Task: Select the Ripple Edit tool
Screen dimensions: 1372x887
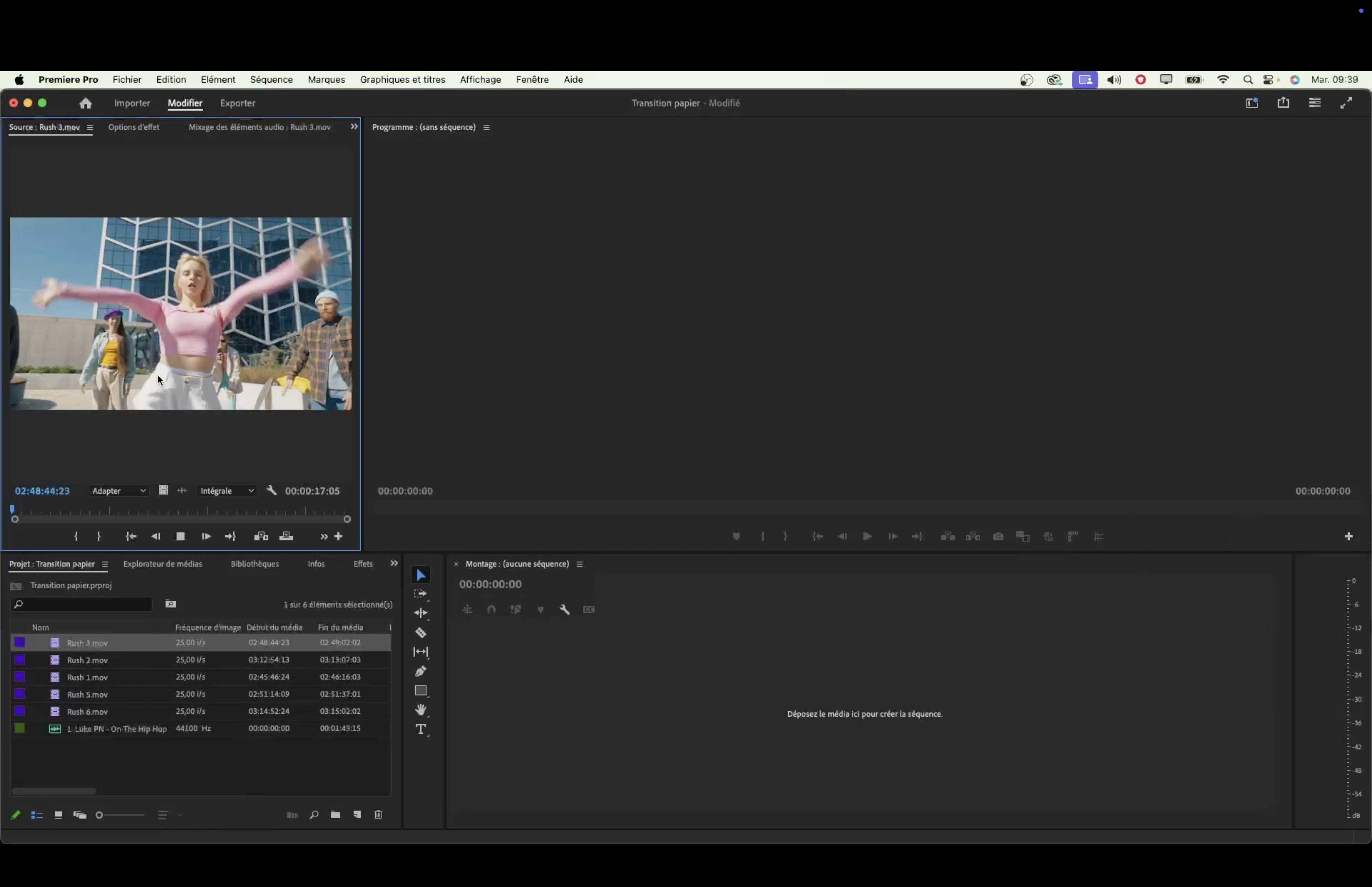Action: point(421,613)
